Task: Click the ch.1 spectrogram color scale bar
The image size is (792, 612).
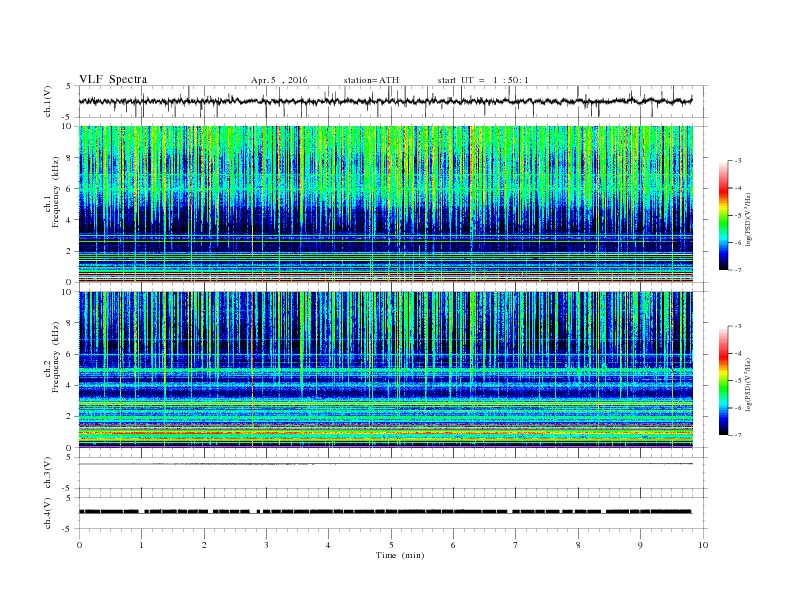Action: [x=723, y=216]
